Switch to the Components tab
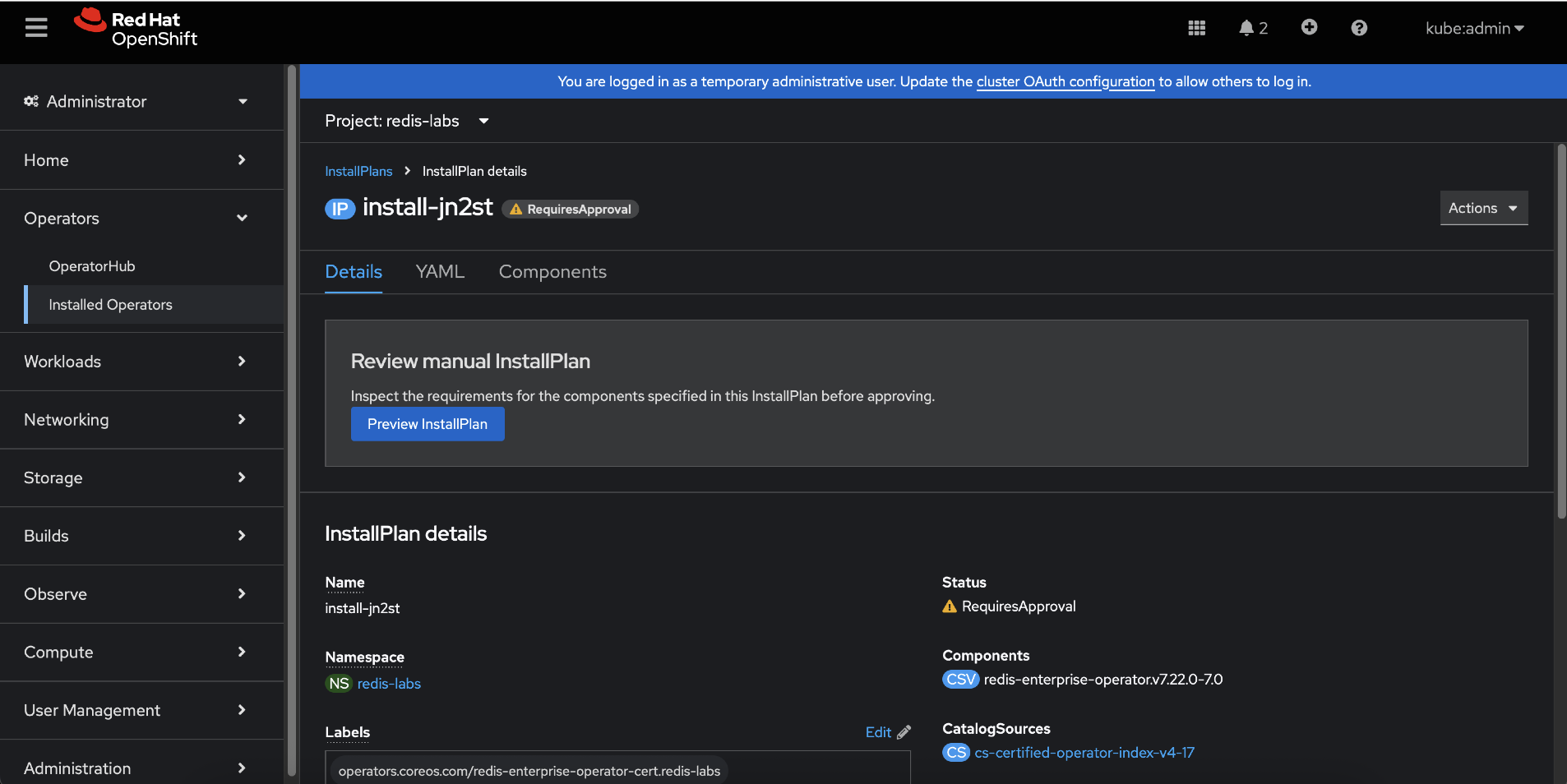Viewport: 1567px width, 784px height. click(552, 272)
